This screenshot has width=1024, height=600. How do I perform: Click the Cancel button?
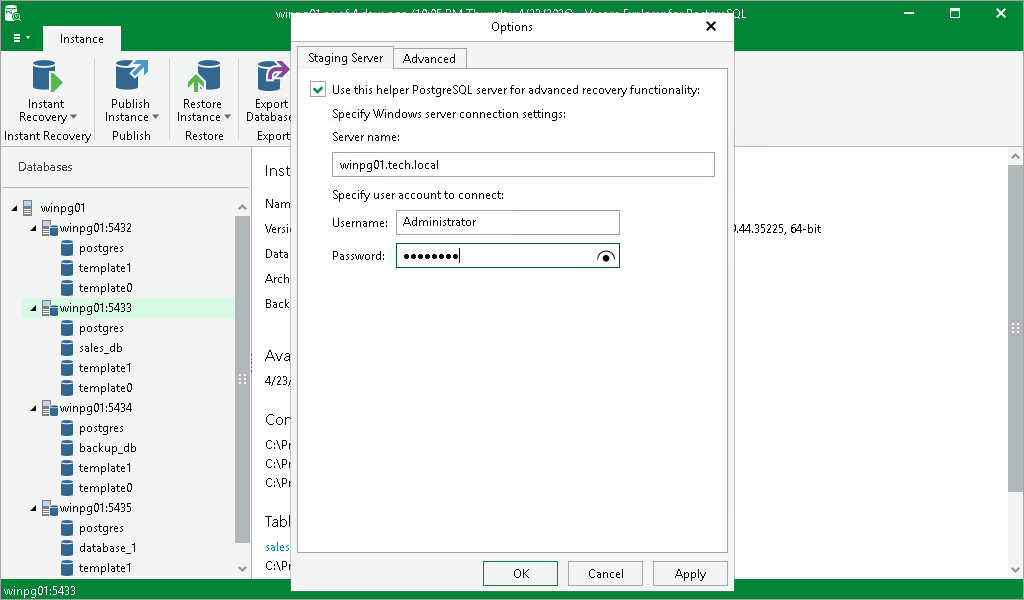tap(605, 574)
